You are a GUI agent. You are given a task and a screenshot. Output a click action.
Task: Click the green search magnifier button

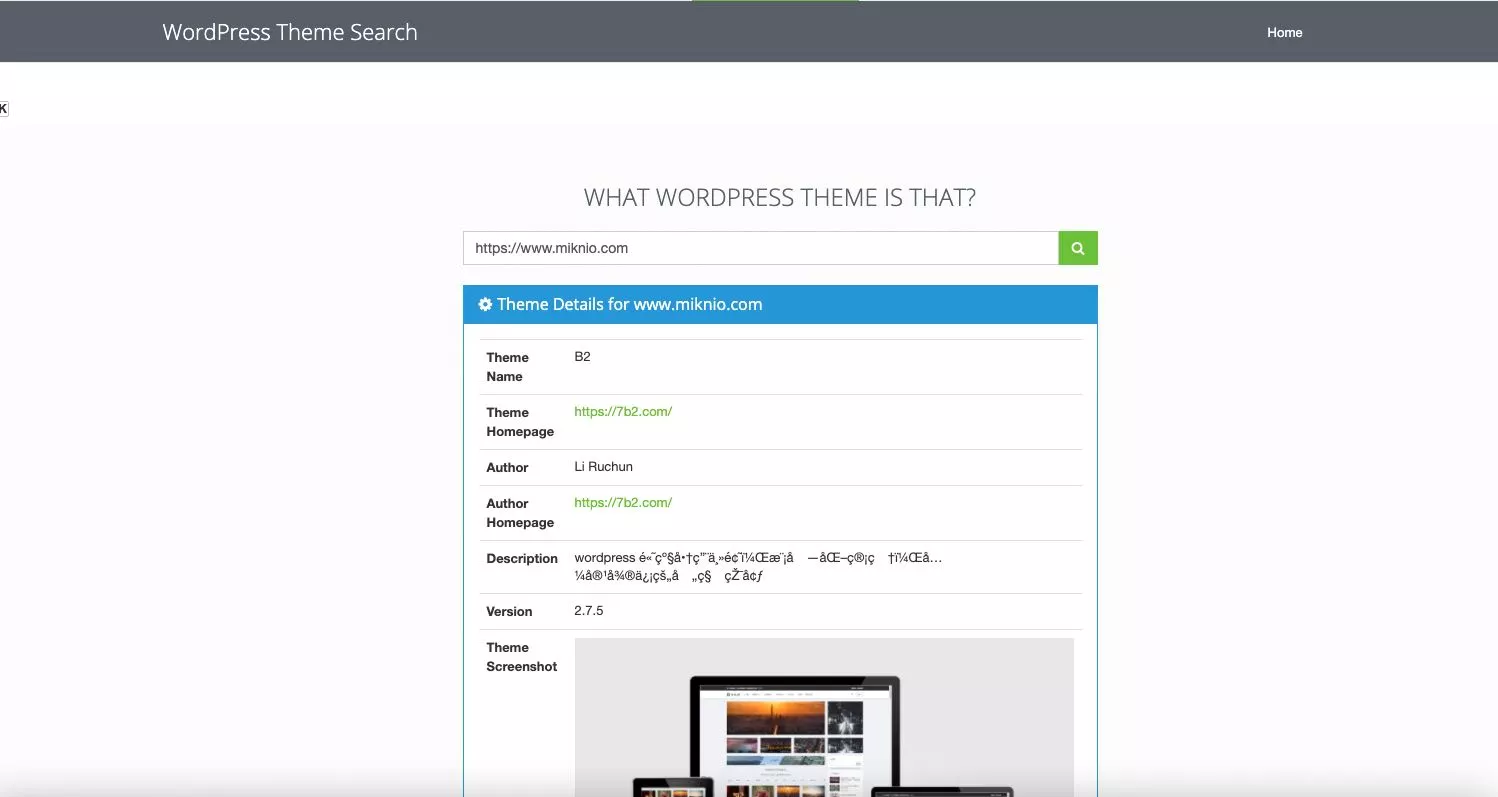click(1078, 248)
